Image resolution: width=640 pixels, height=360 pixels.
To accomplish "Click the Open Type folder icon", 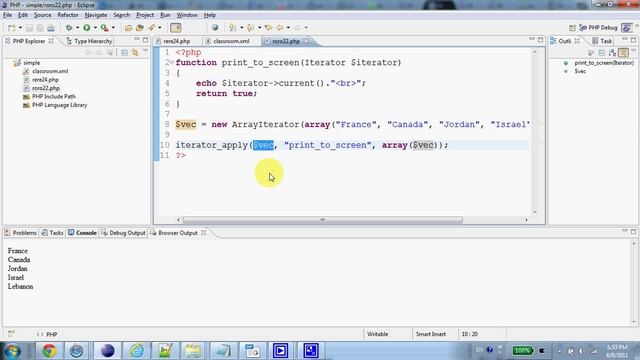I will (x=129, y=28).
